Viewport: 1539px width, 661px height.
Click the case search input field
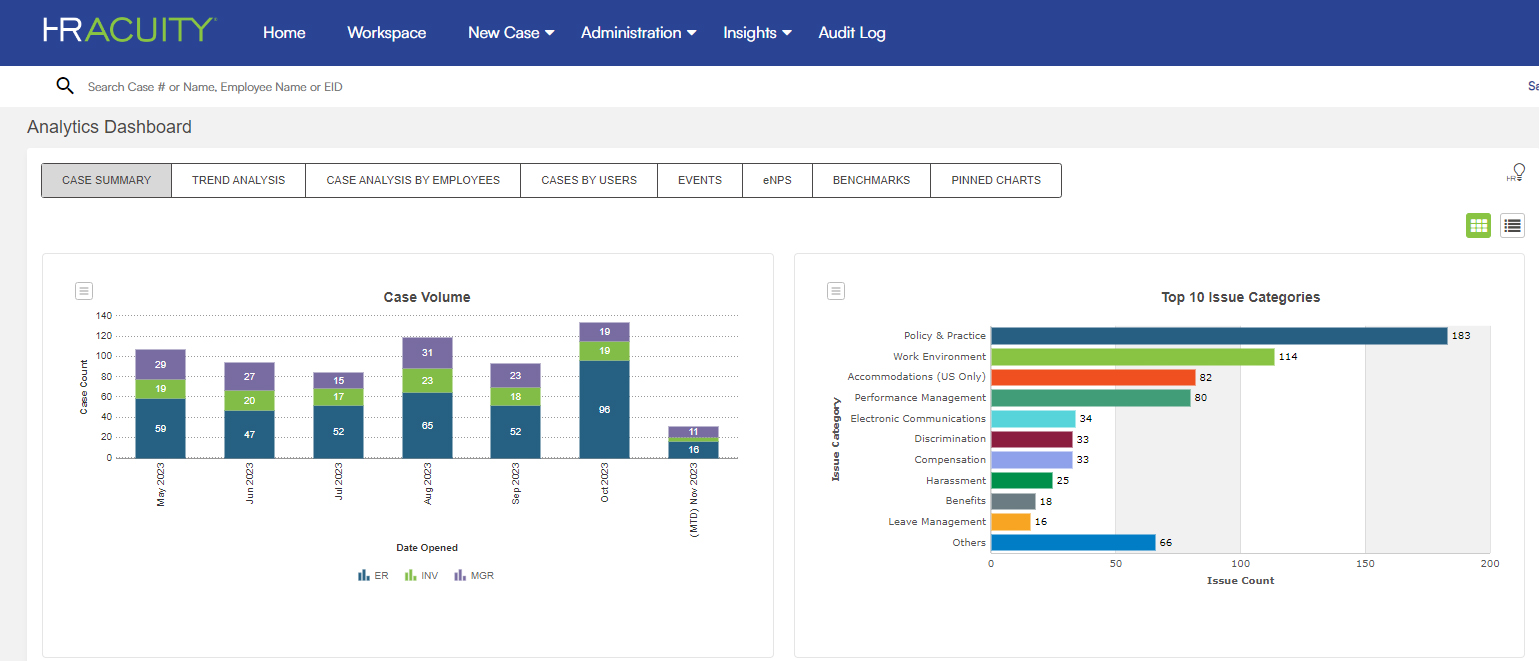click(300, 86)
